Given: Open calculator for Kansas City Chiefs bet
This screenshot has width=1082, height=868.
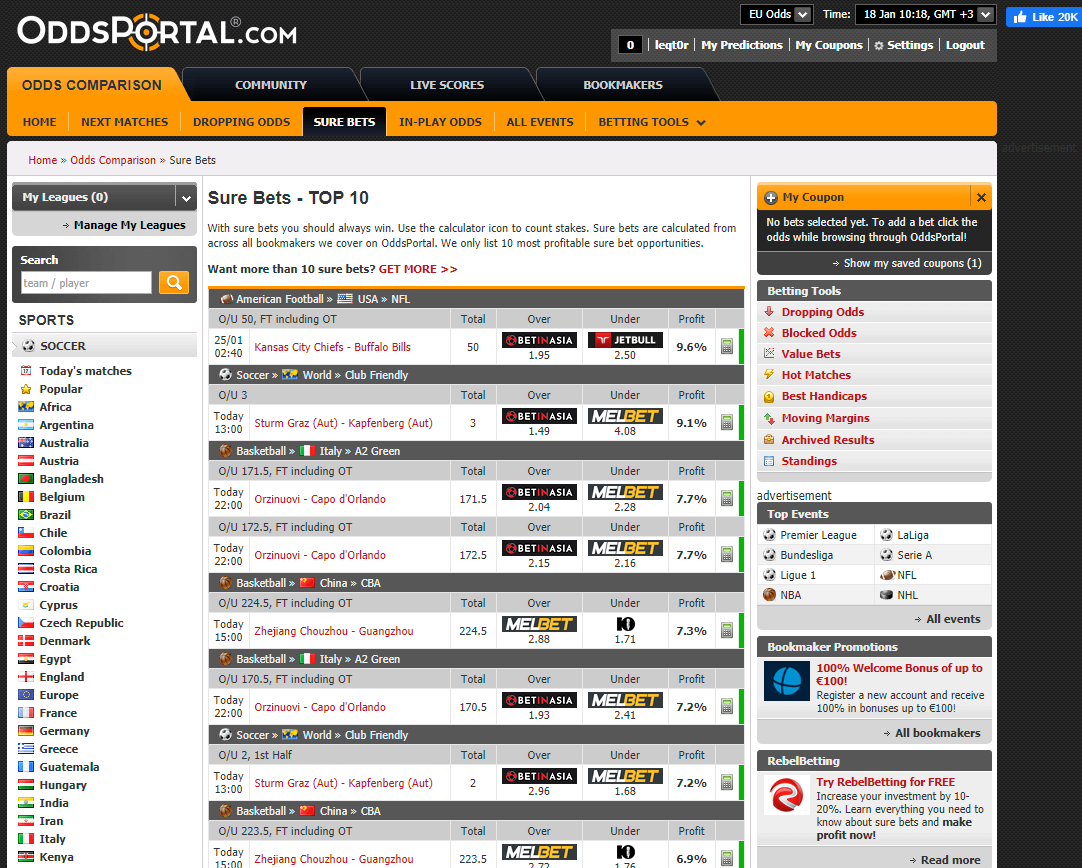Looking at the screenshot, I should coord(727,347).
